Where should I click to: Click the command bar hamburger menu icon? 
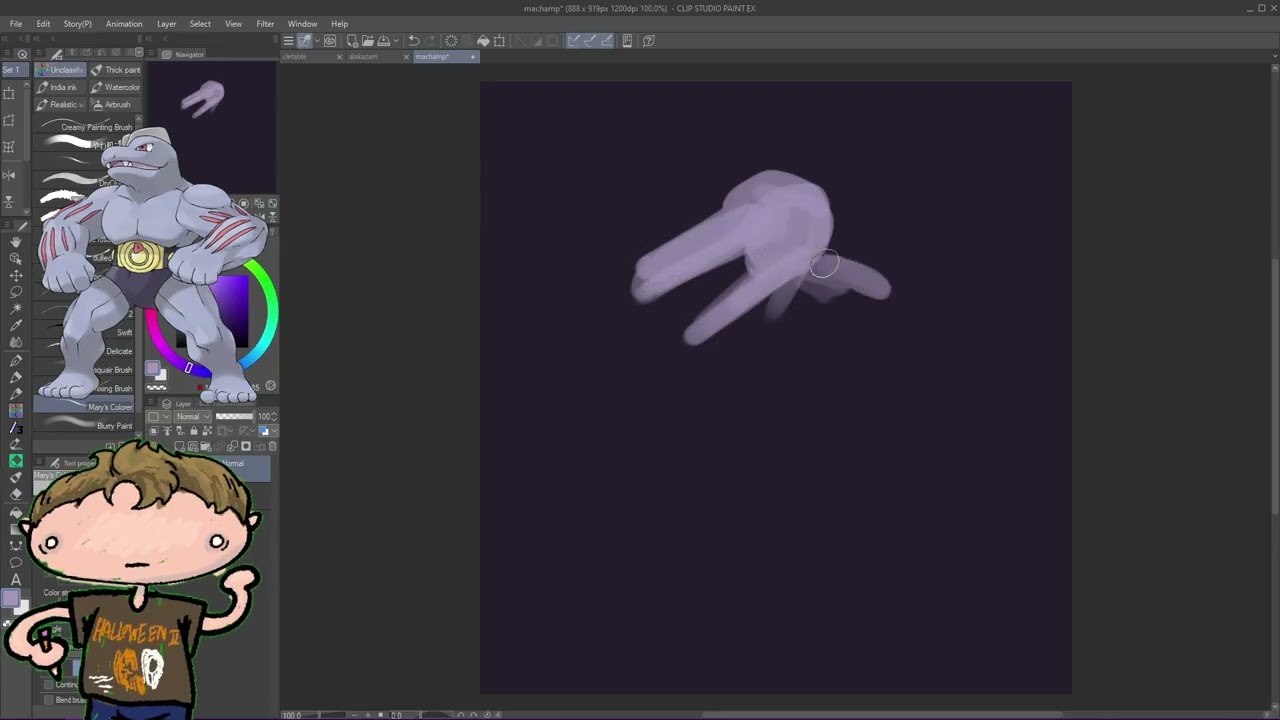click(x=288, y=41)
